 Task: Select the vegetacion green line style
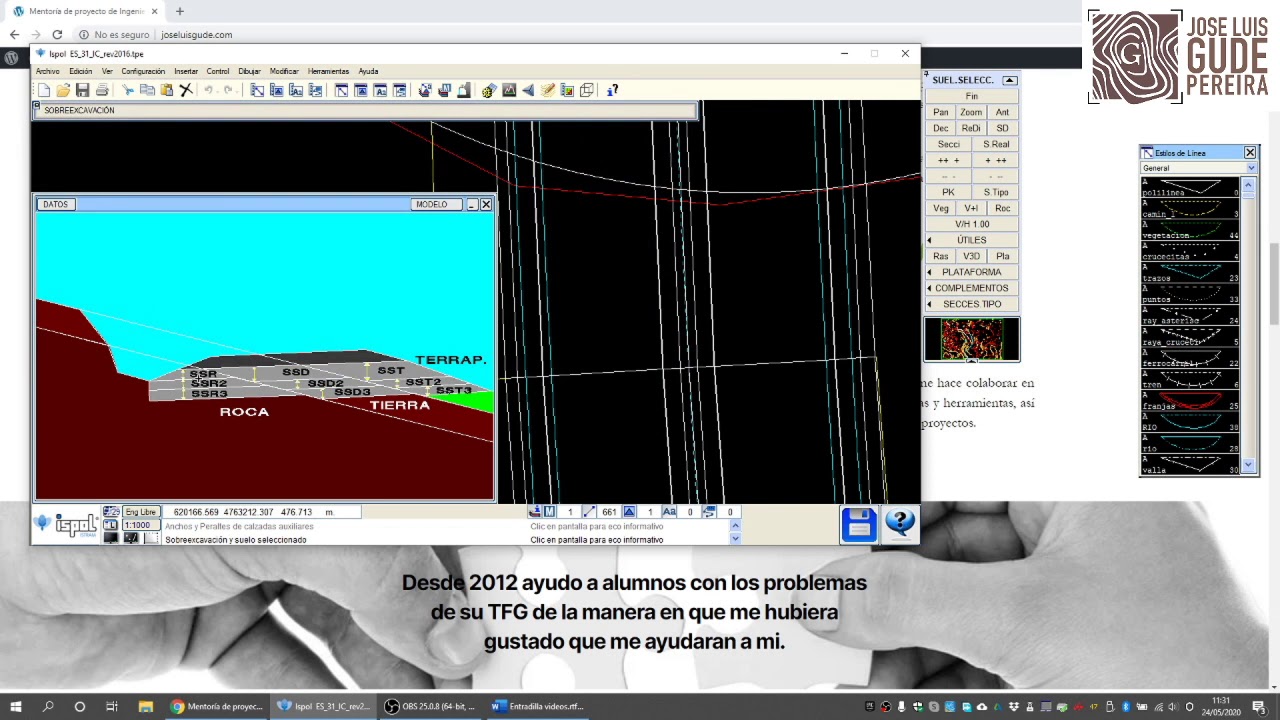click(x=1190, y=229)
